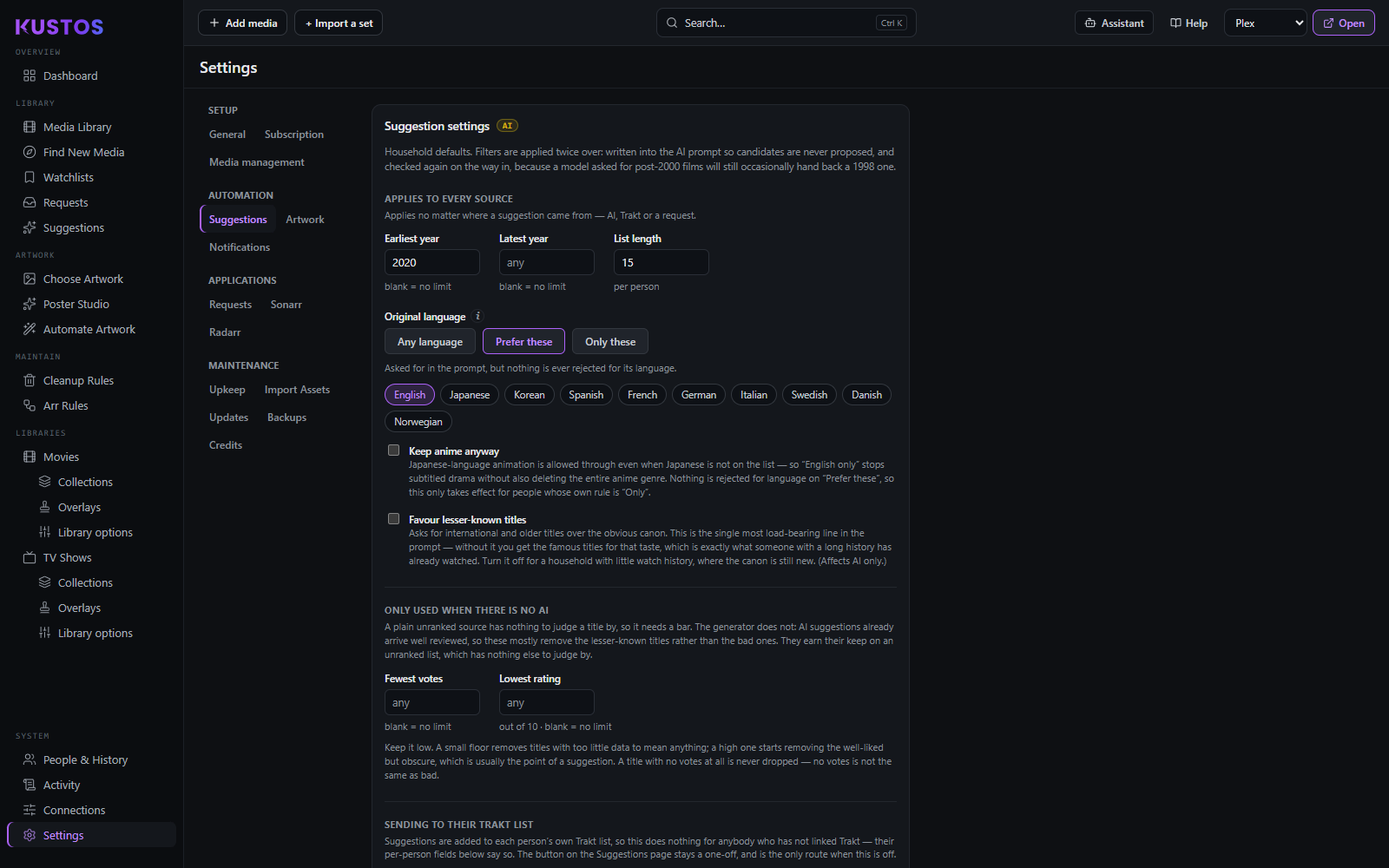Open Collections under TV Shows
The image size is (1389, 868).
[x=85, y=582]
